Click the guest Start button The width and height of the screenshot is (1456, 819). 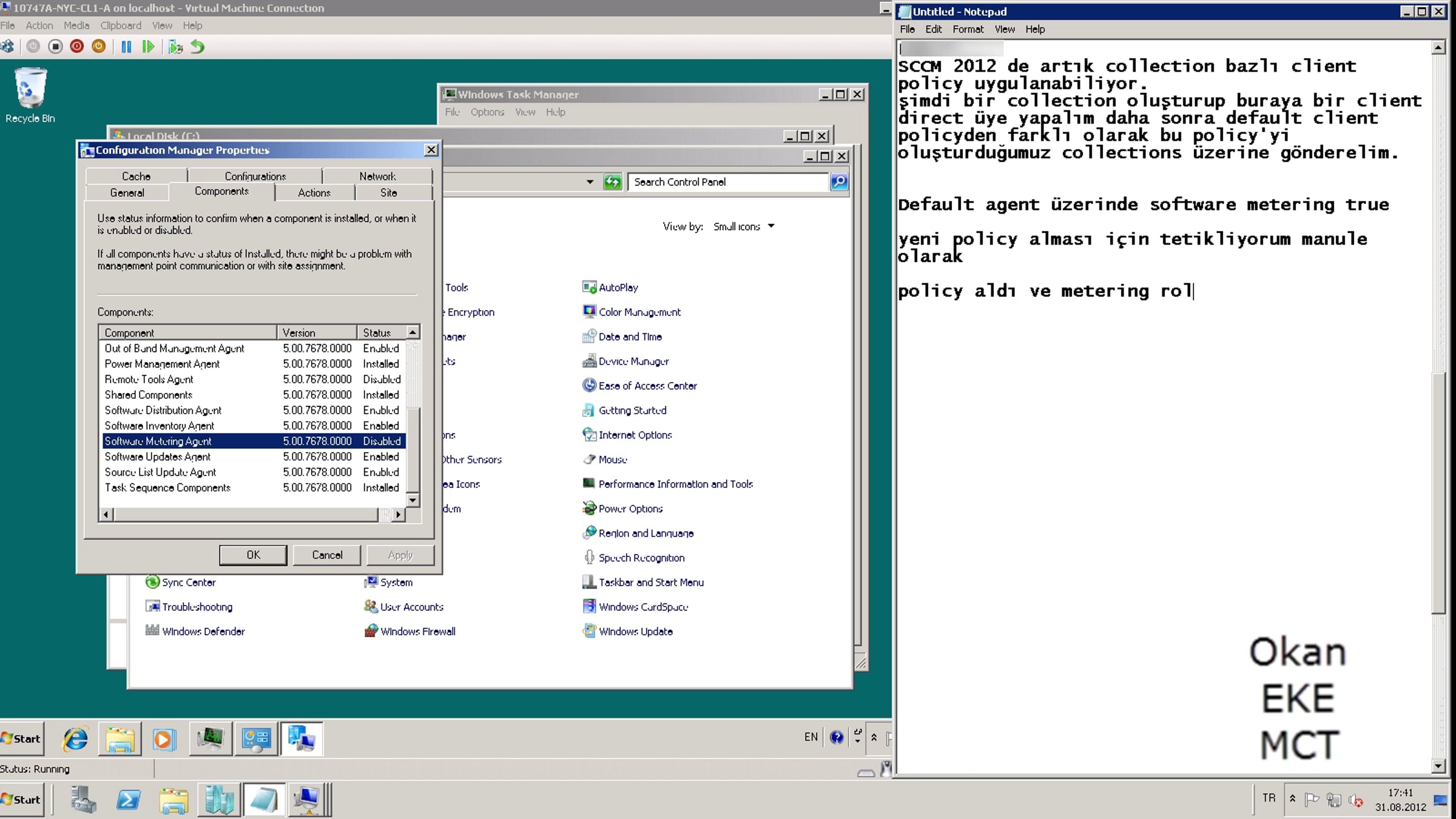pyautogui.click(x=22, y=739)
